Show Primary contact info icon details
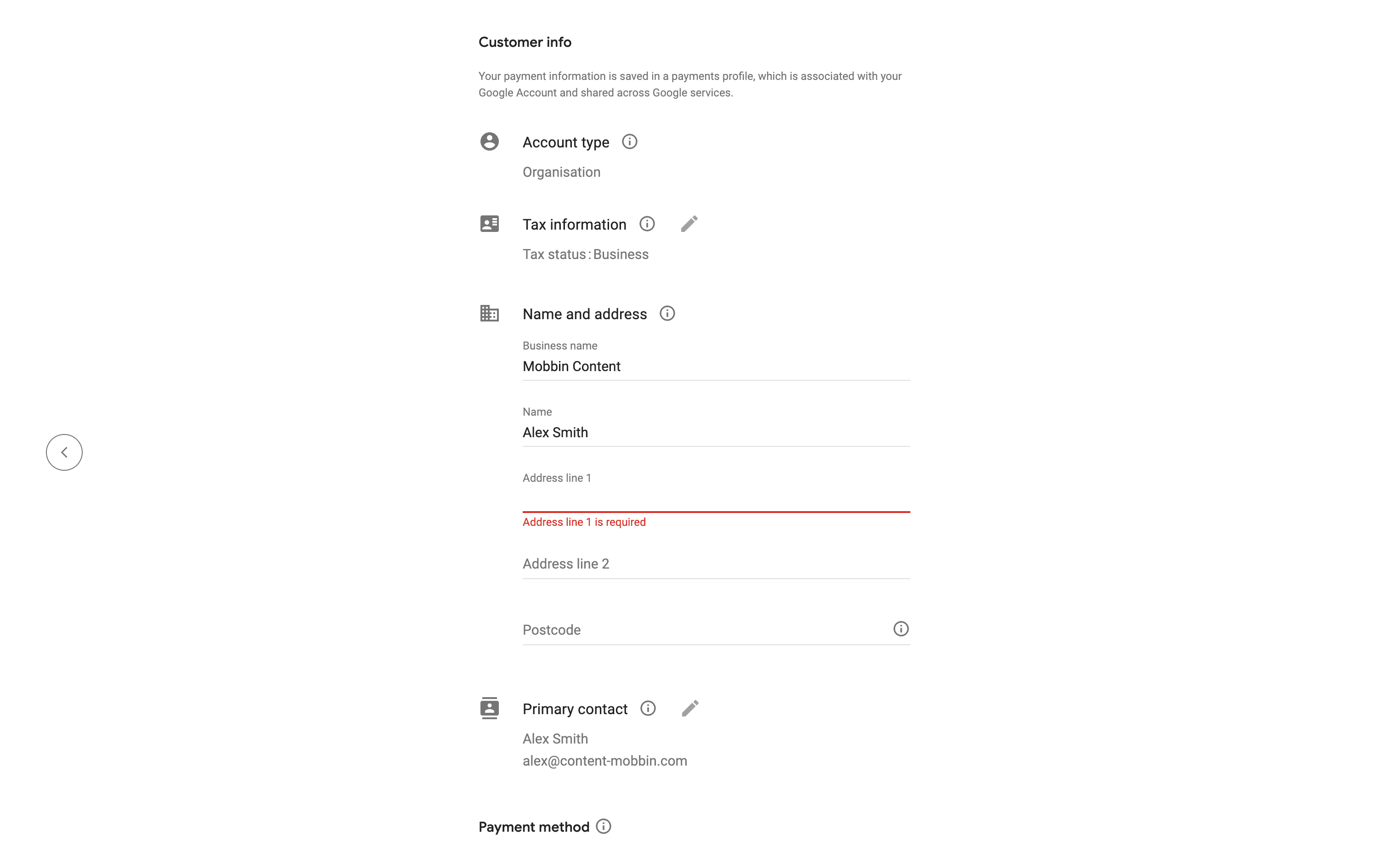 click(648, 708)
